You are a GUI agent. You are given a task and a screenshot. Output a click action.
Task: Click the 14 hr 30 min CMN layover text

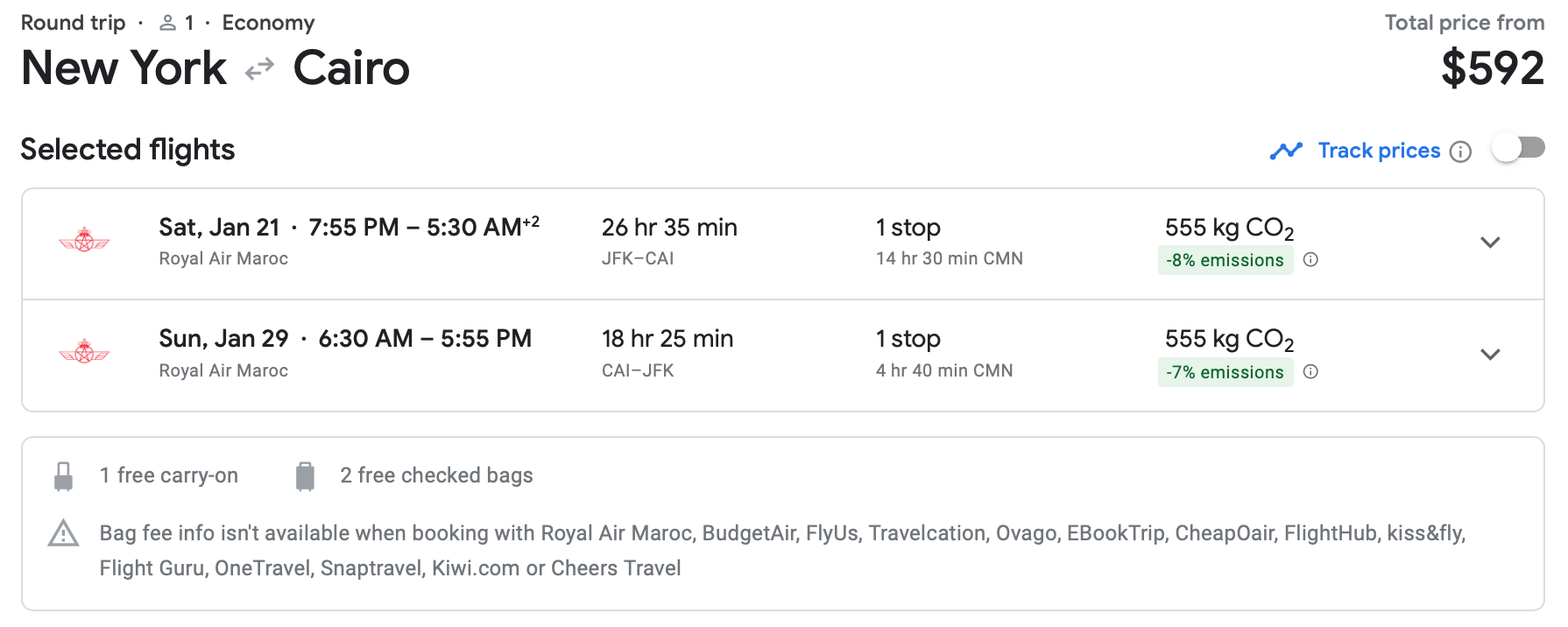949,258
